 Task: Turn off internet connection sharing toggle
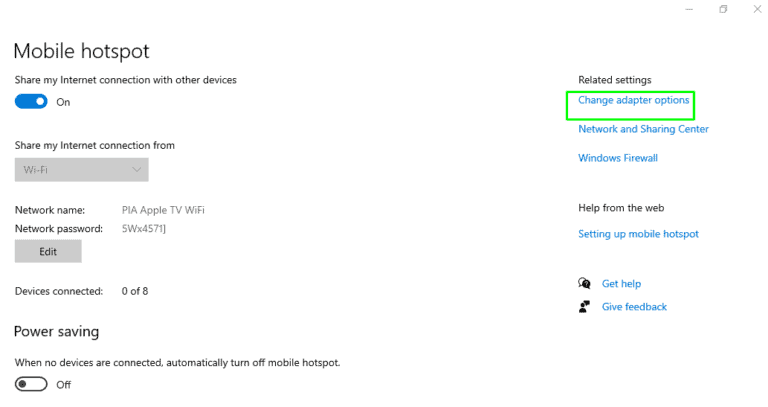[31, 102]
